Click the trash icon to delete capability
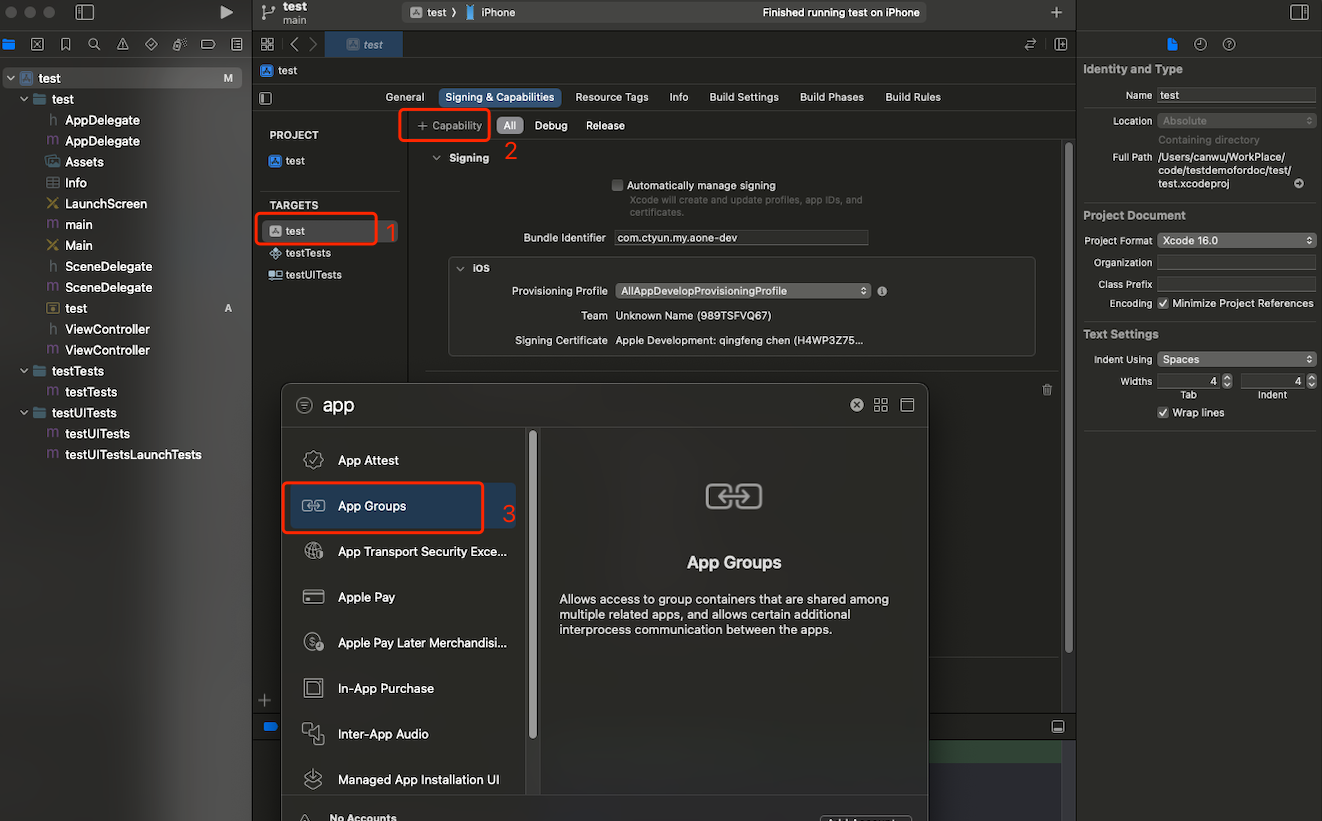The image size is (1322, 821). pos(1047,389)
